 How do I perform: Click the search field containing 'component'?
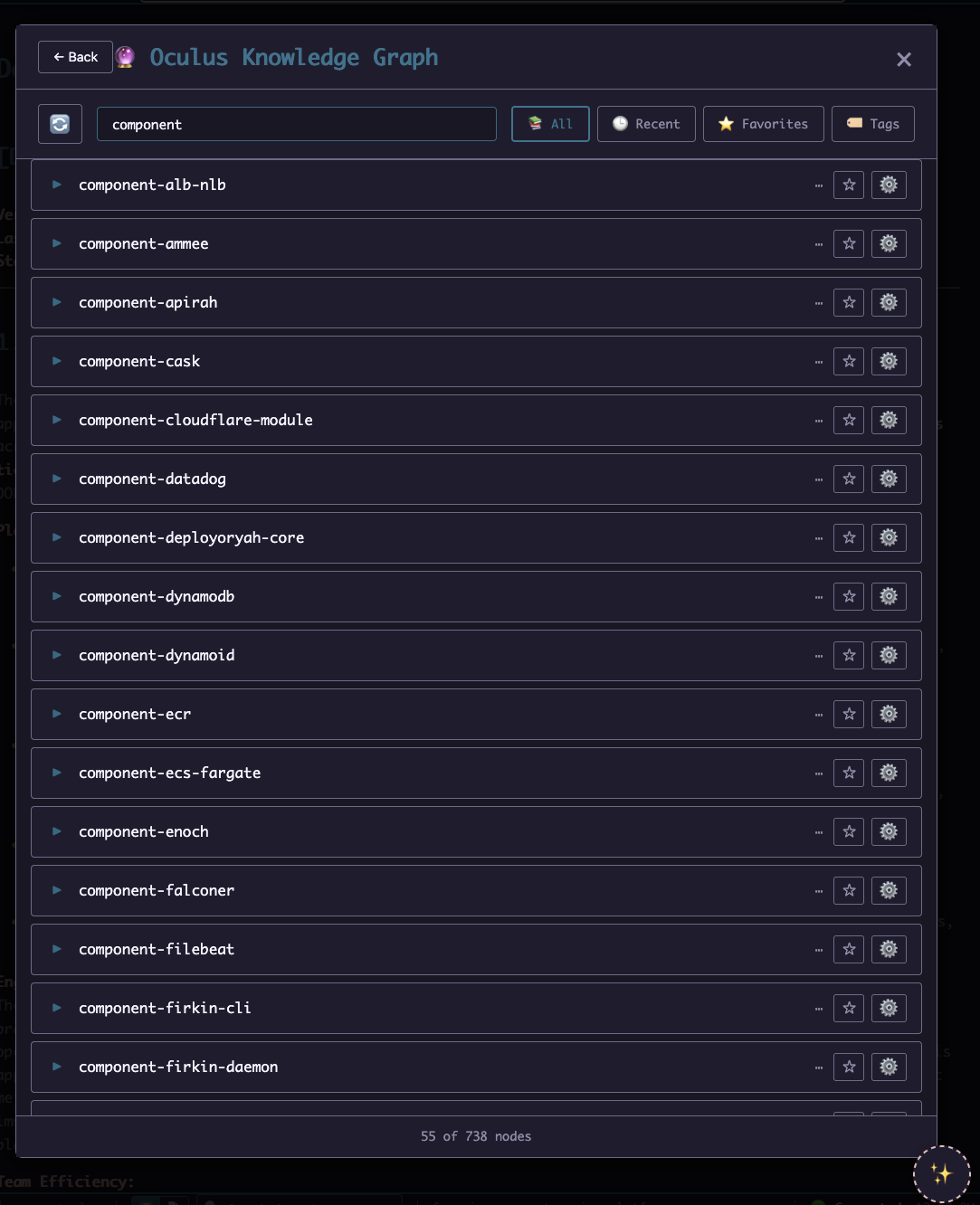pyautogui.click(x=296, y=124)
